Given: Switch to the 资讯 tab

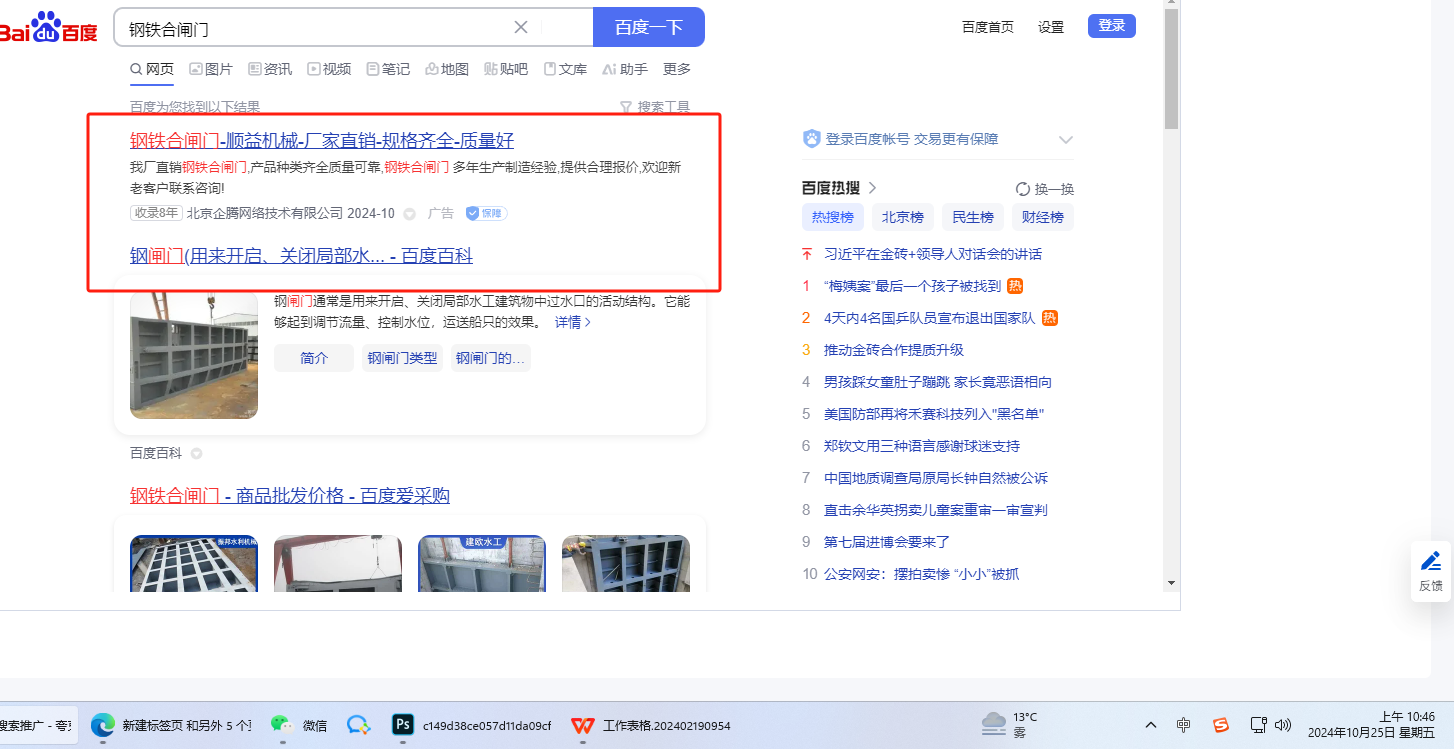Looking at the screenshot, I should click(x=270, y=69).
